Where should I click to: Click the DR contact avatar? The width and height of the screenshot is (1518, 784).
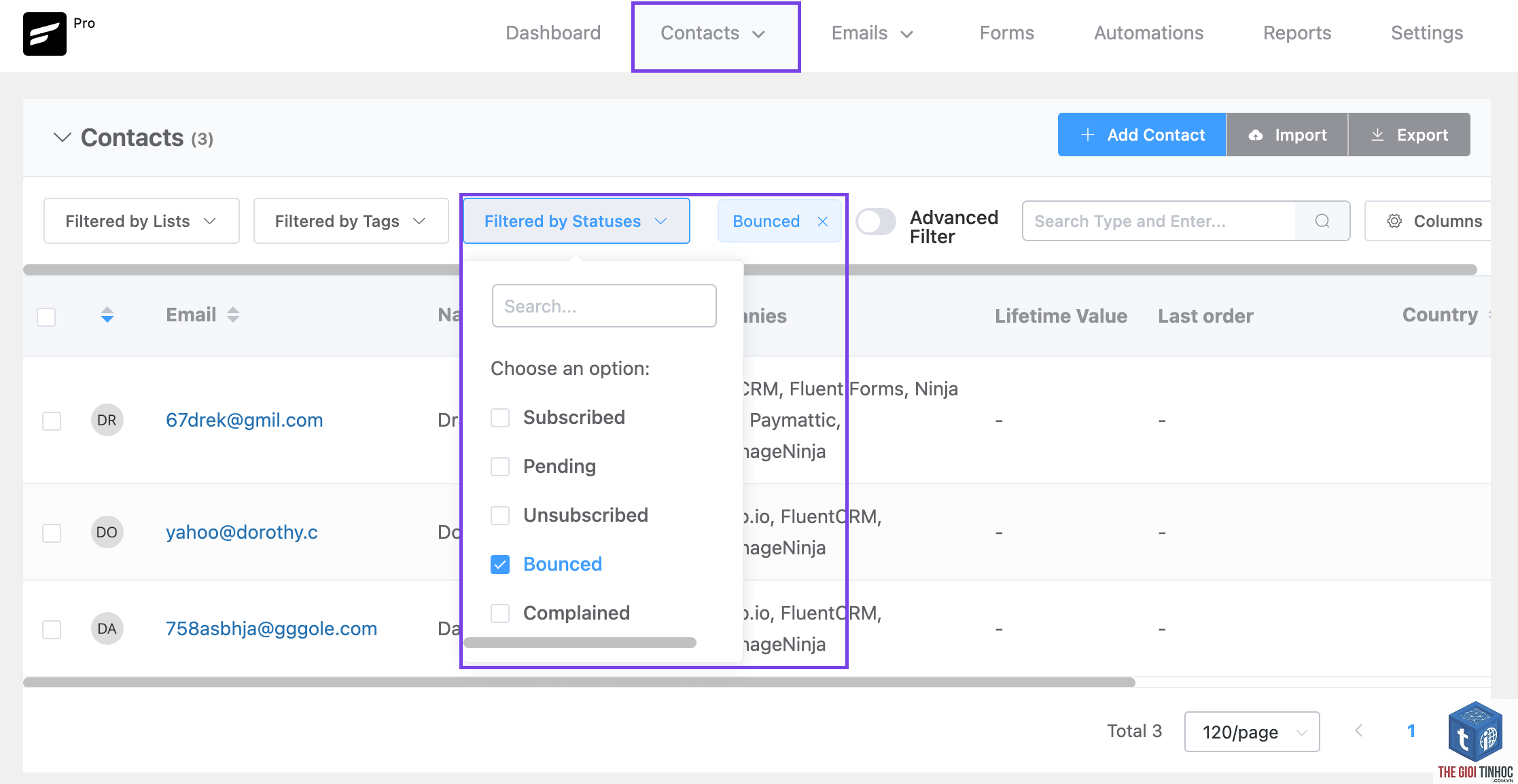[107, 420]
